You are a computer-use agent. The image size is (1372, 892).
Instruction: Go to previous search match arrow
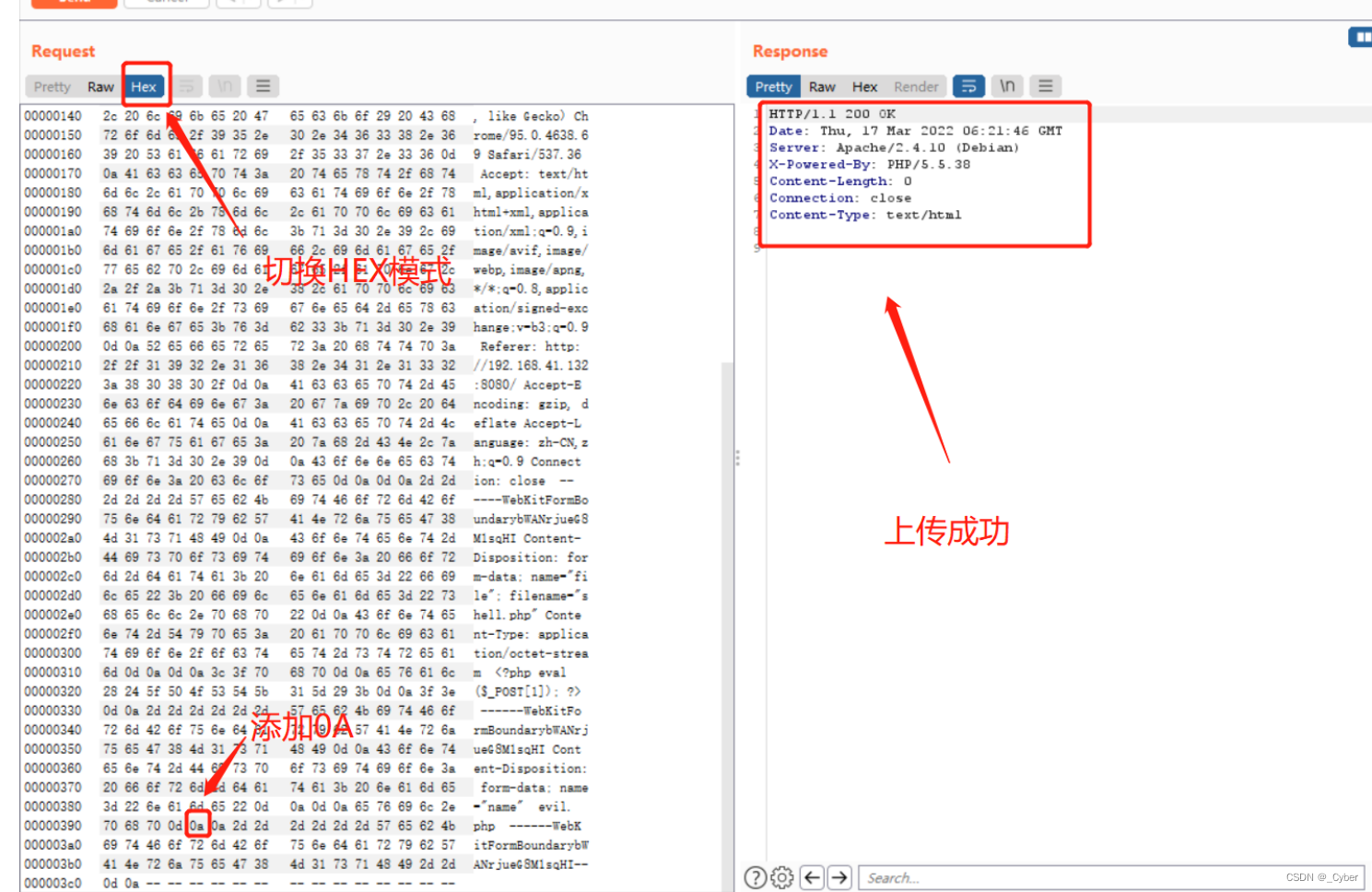tap(812, 877)
